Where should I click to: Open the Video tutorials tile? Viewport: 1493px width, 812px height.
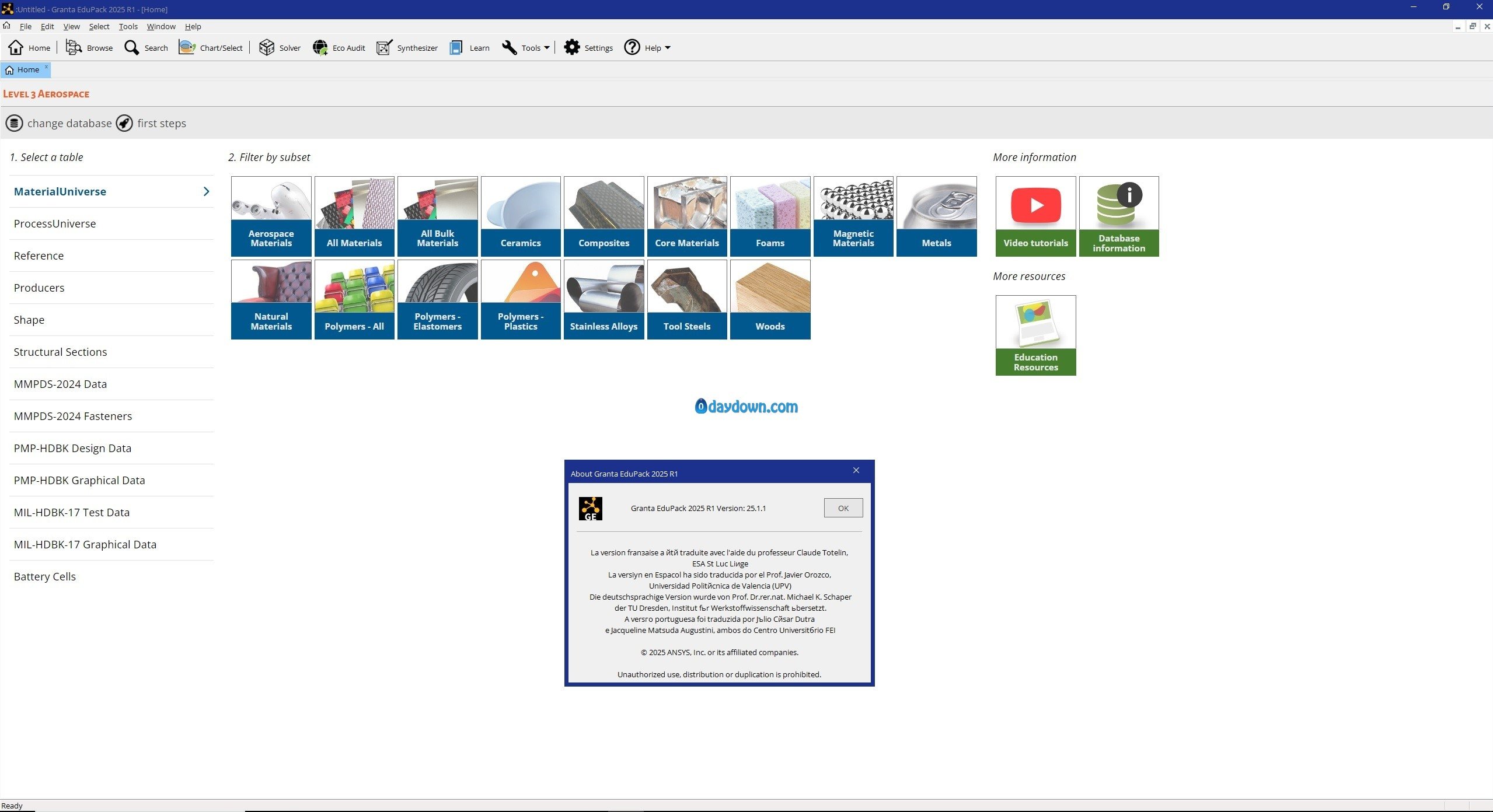pyautogui.click(x=1036, y=216)
